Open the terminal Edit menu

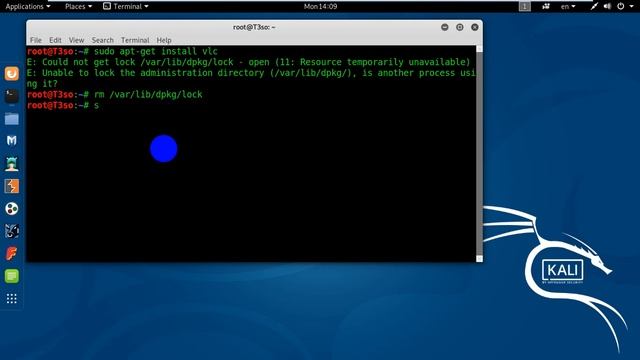[x=55, y=40]
